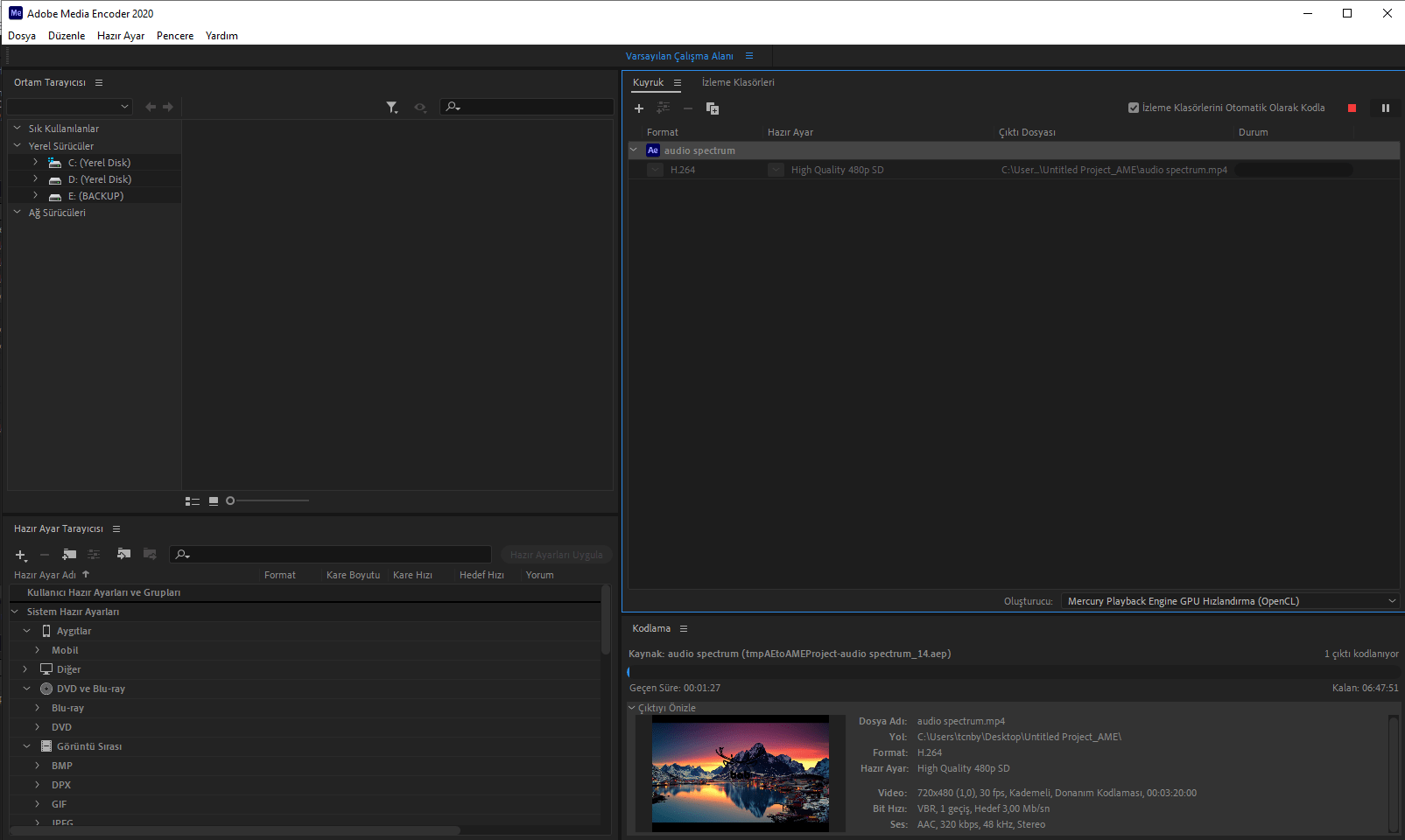Switch media browser to thumbnail view
The height and width of the screenshot is (840, 1405).
pyautogui.click(x=214, y=501)
